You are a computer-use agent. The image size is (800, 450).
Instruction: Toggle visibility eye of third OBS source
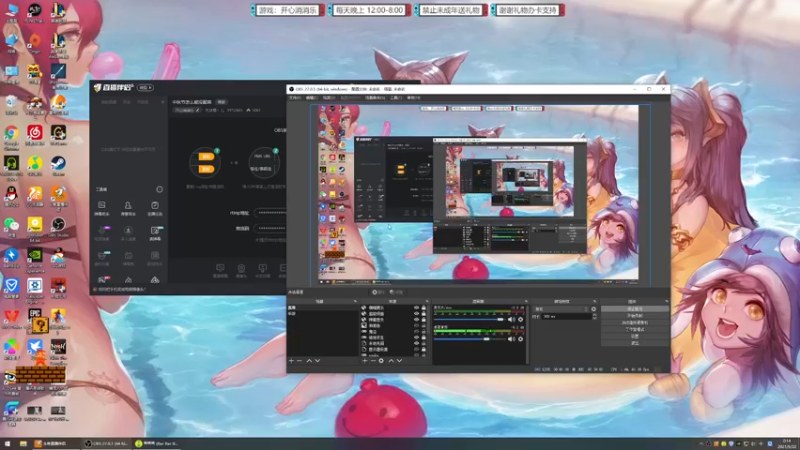(x=416, y=319)
